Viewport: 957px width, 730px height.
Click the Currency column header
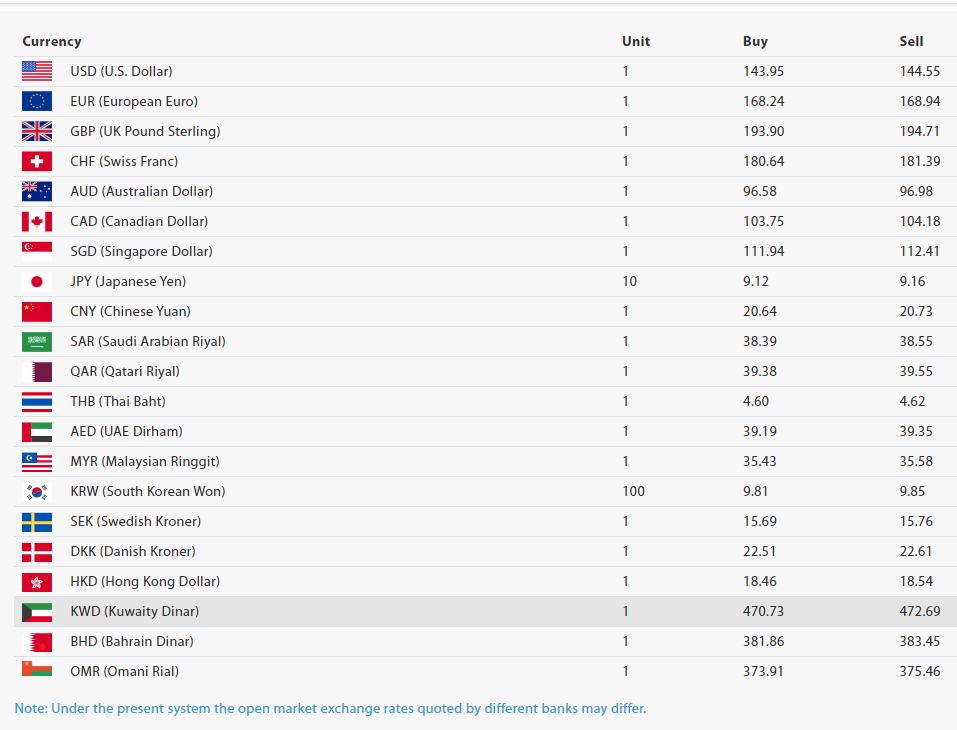click(x=52, y=41)
